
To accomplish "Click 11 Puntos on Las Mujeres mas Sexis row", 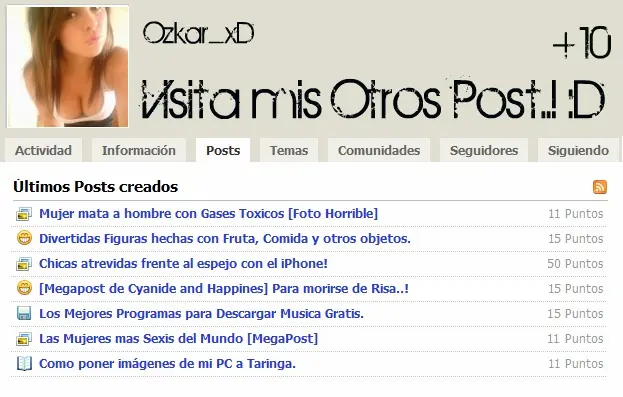I will [x=575, y=339].
